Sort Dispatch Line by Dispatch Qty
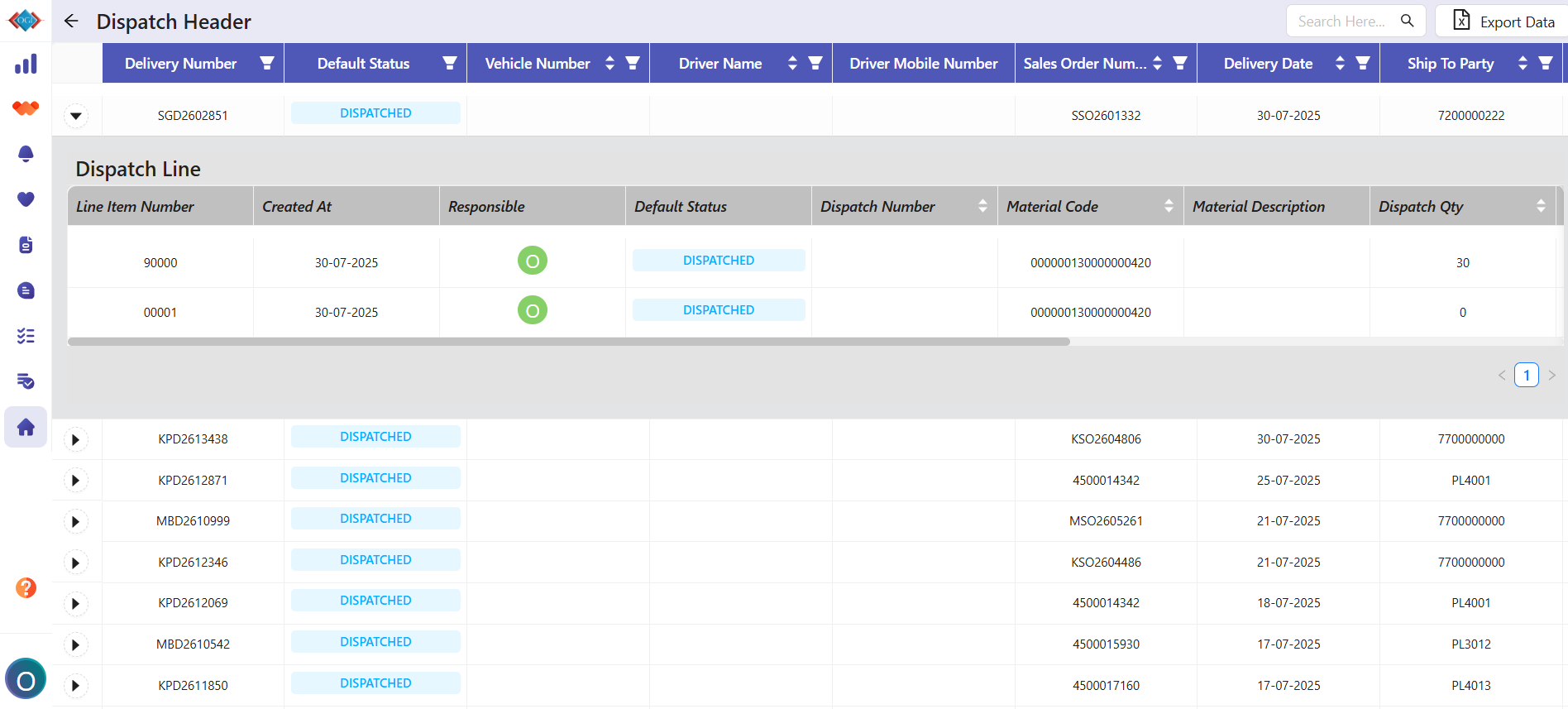 [x=1541, y=206]
